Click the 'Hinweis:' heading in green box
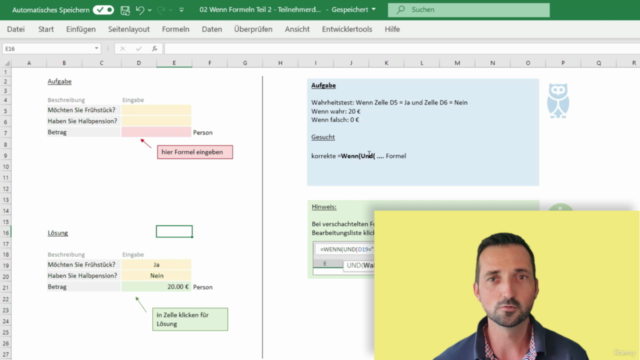The width and height of the screenshot is (640, 360). point(324,207)
